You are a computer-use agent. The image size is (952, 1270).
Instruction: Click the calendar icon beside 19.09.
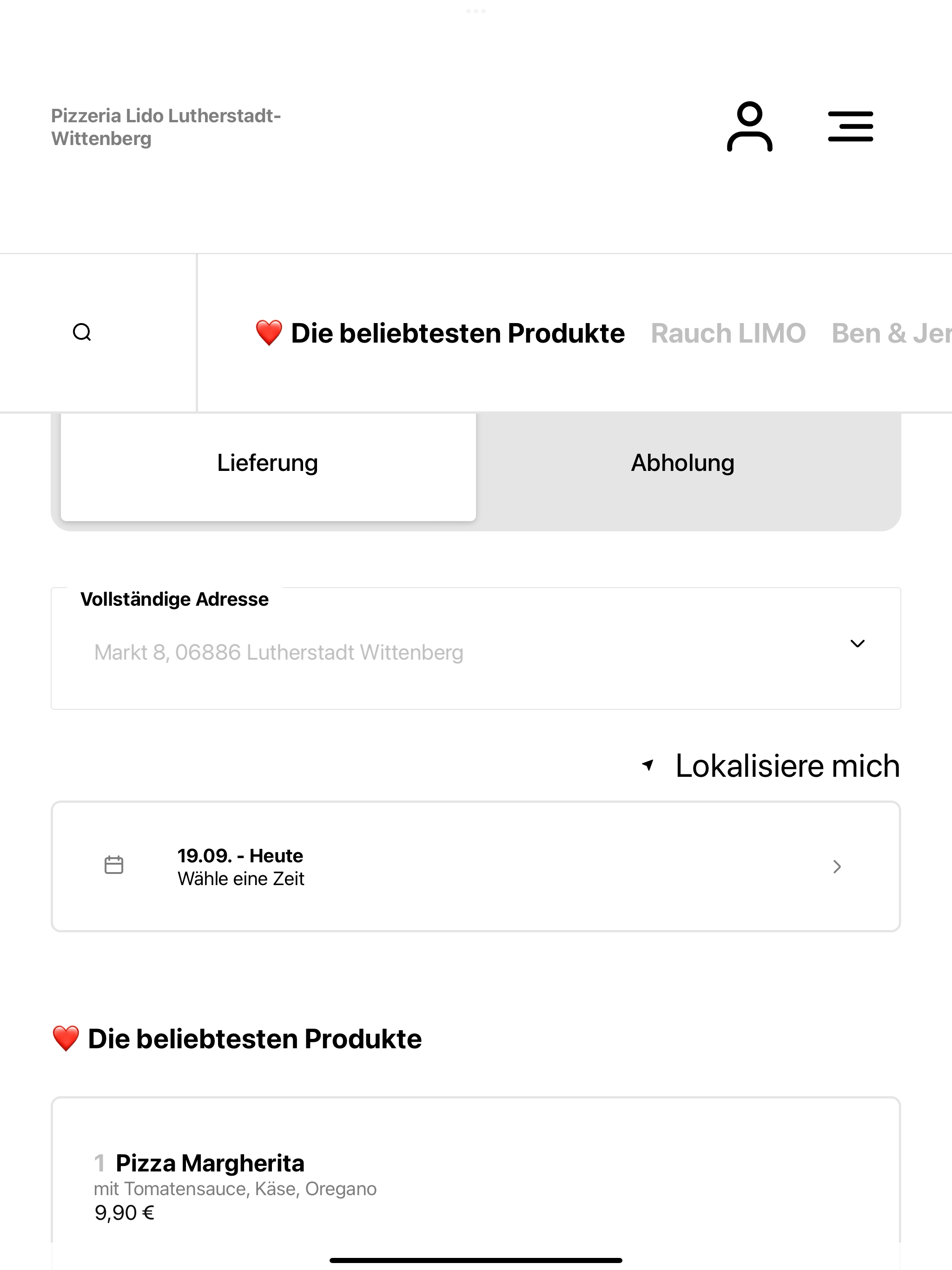114,865
